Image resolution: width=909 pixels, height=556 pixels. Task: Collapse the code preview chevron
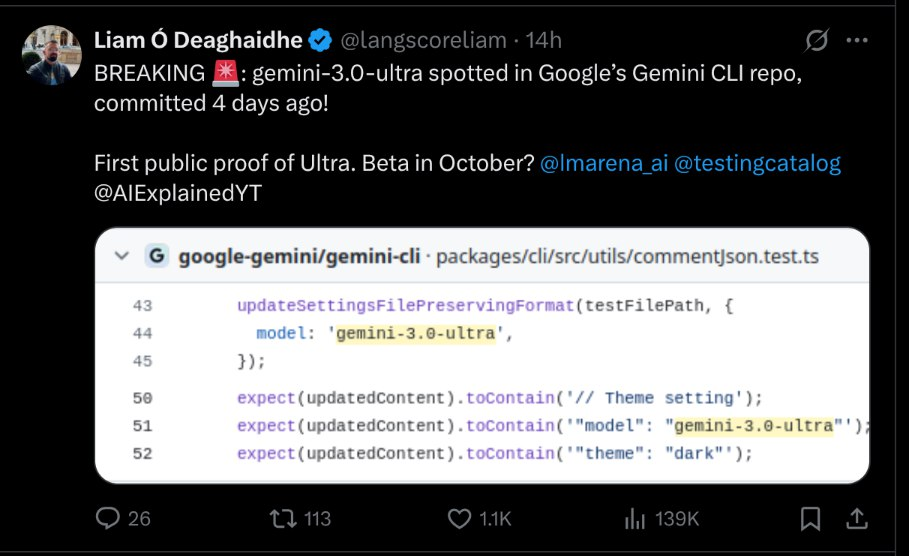point(122,256)
